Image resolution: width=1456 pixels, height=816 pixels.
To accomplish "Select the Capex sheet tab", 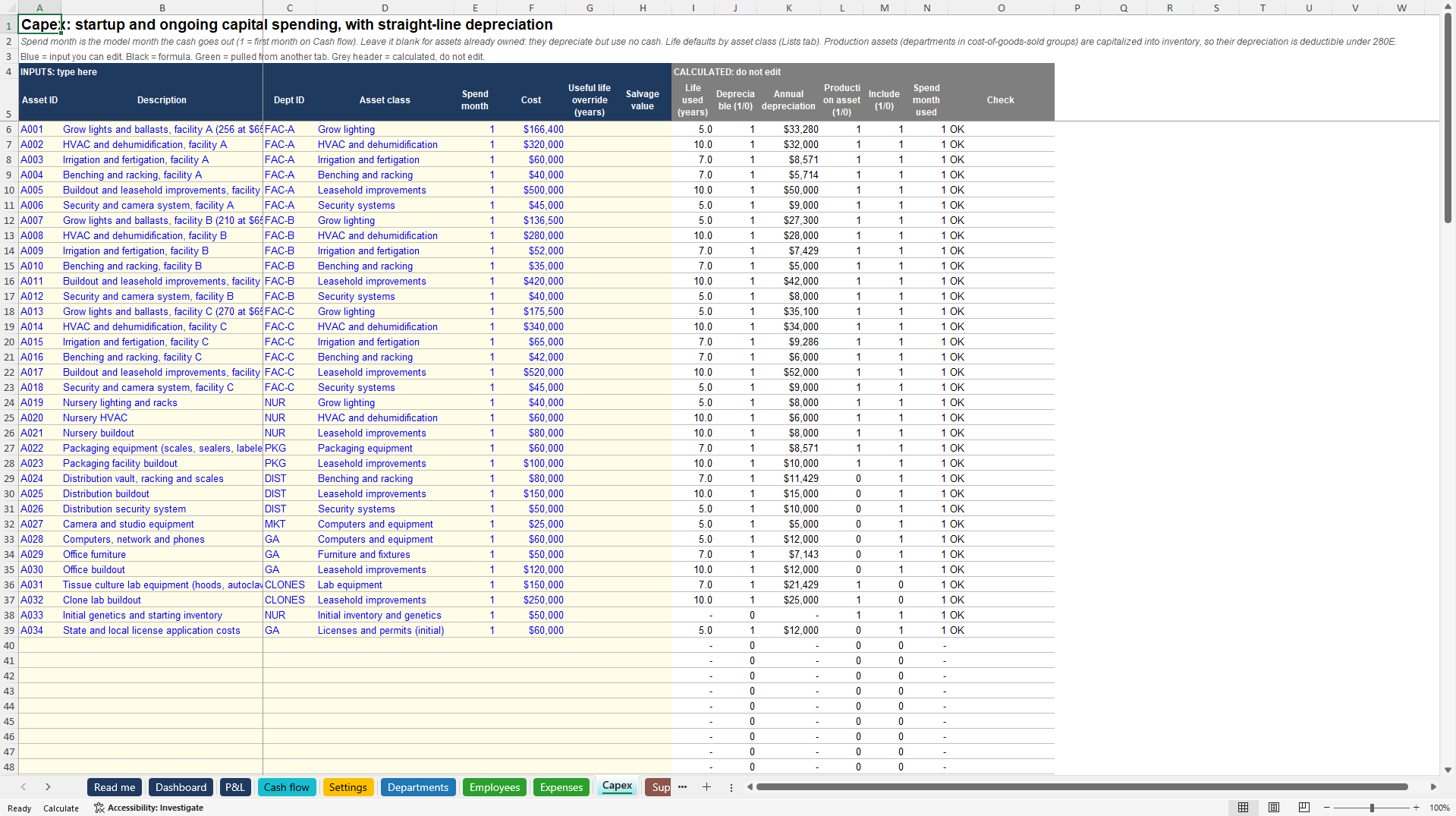I will click(x=617, y=786).
